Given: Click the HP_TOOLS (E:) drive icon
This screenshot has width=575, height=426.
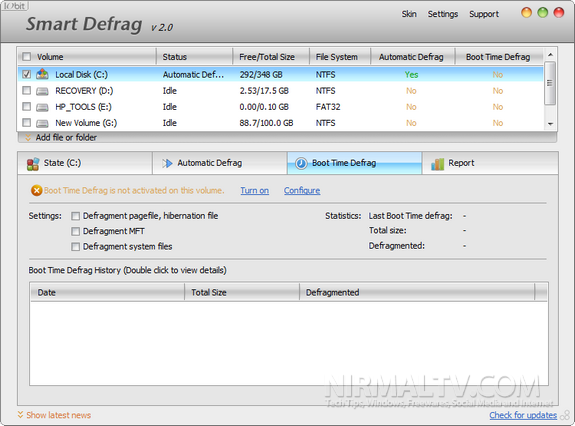Looking at the screenshot, I should 42,107.
